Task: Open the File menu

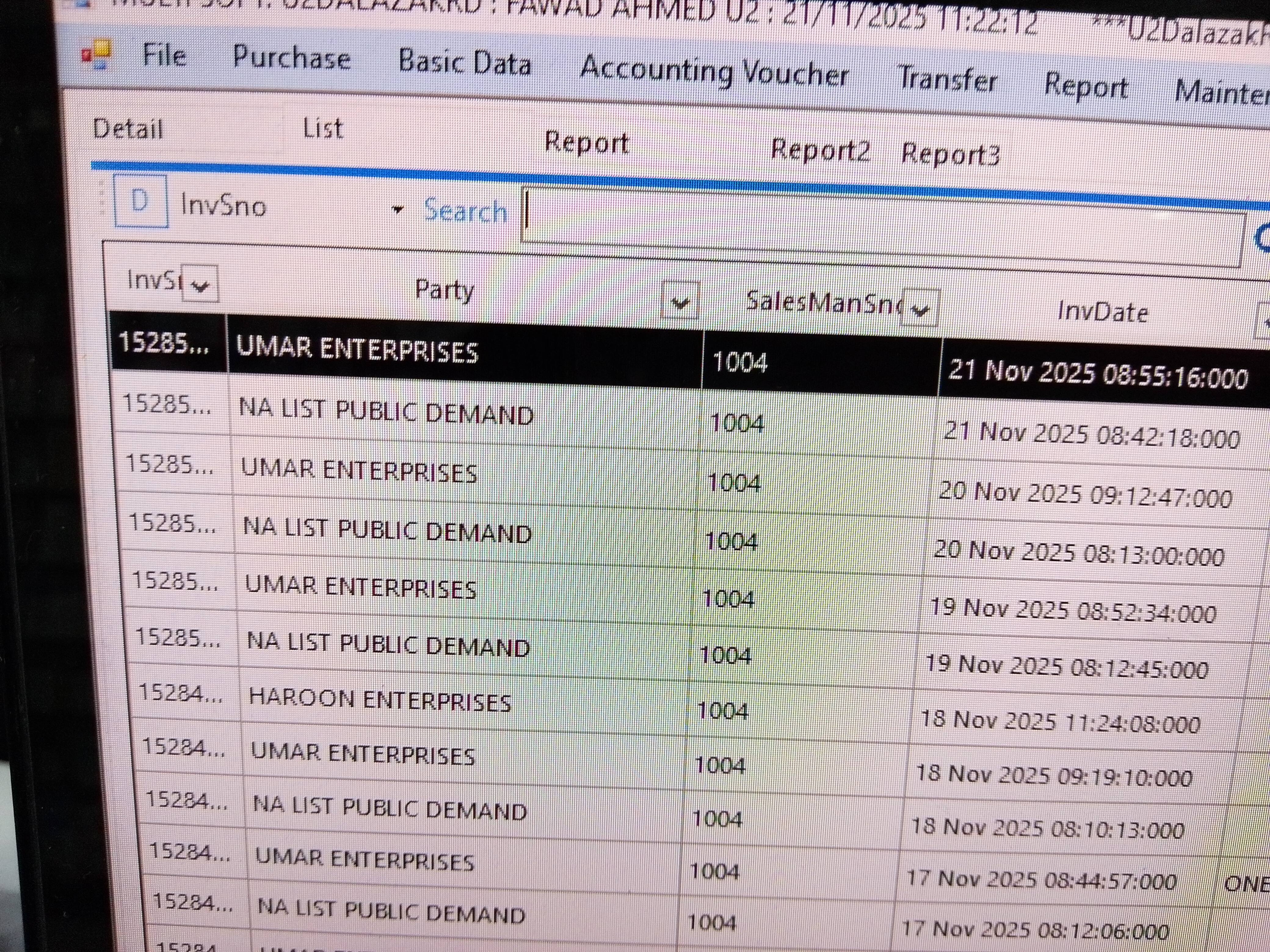Action: coord(164,56)
